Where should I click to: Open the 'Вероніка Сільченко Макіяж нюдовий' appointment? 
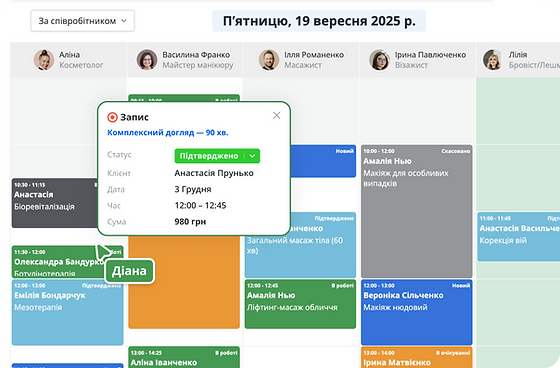point(416,313)
